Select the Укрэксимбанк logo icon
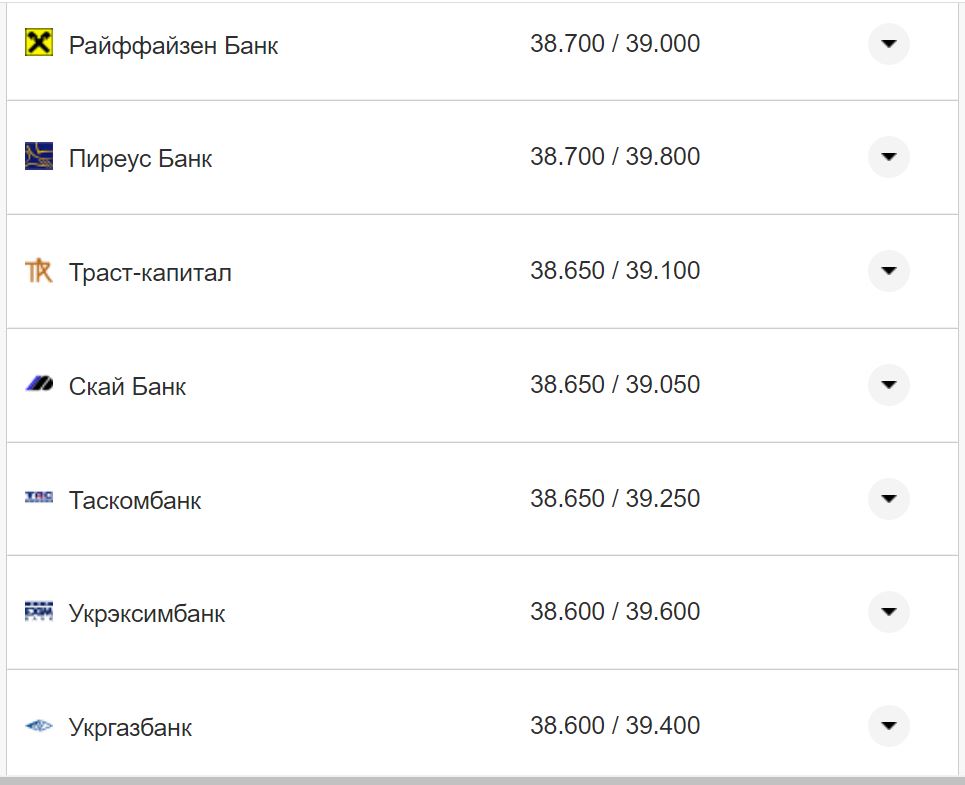 coord(37,611)
